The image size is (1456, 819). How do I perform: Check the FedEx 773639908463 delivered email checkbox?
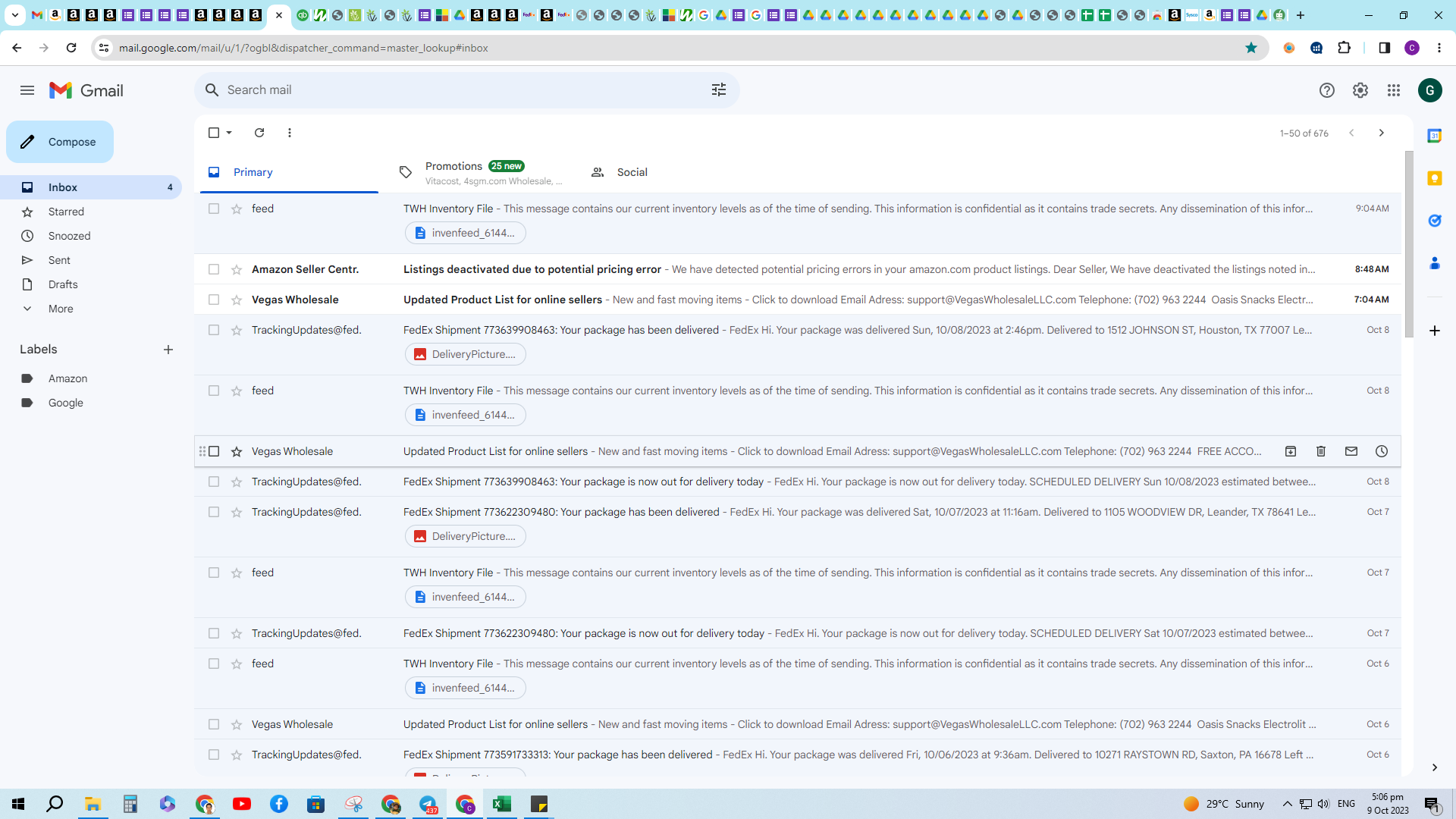(x=214, y=330)
